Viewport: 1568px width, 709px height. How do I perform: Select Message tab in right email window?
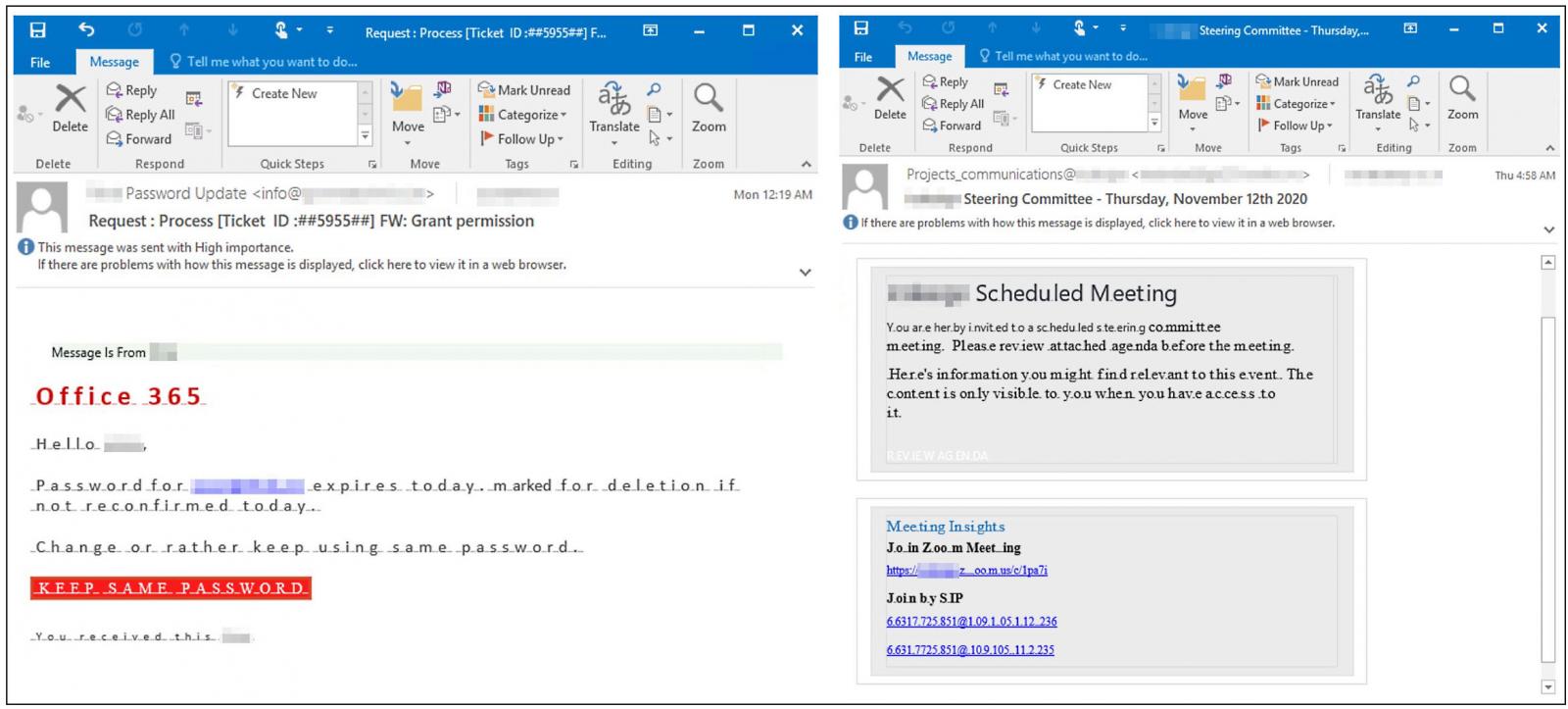[x=929, y=57]
